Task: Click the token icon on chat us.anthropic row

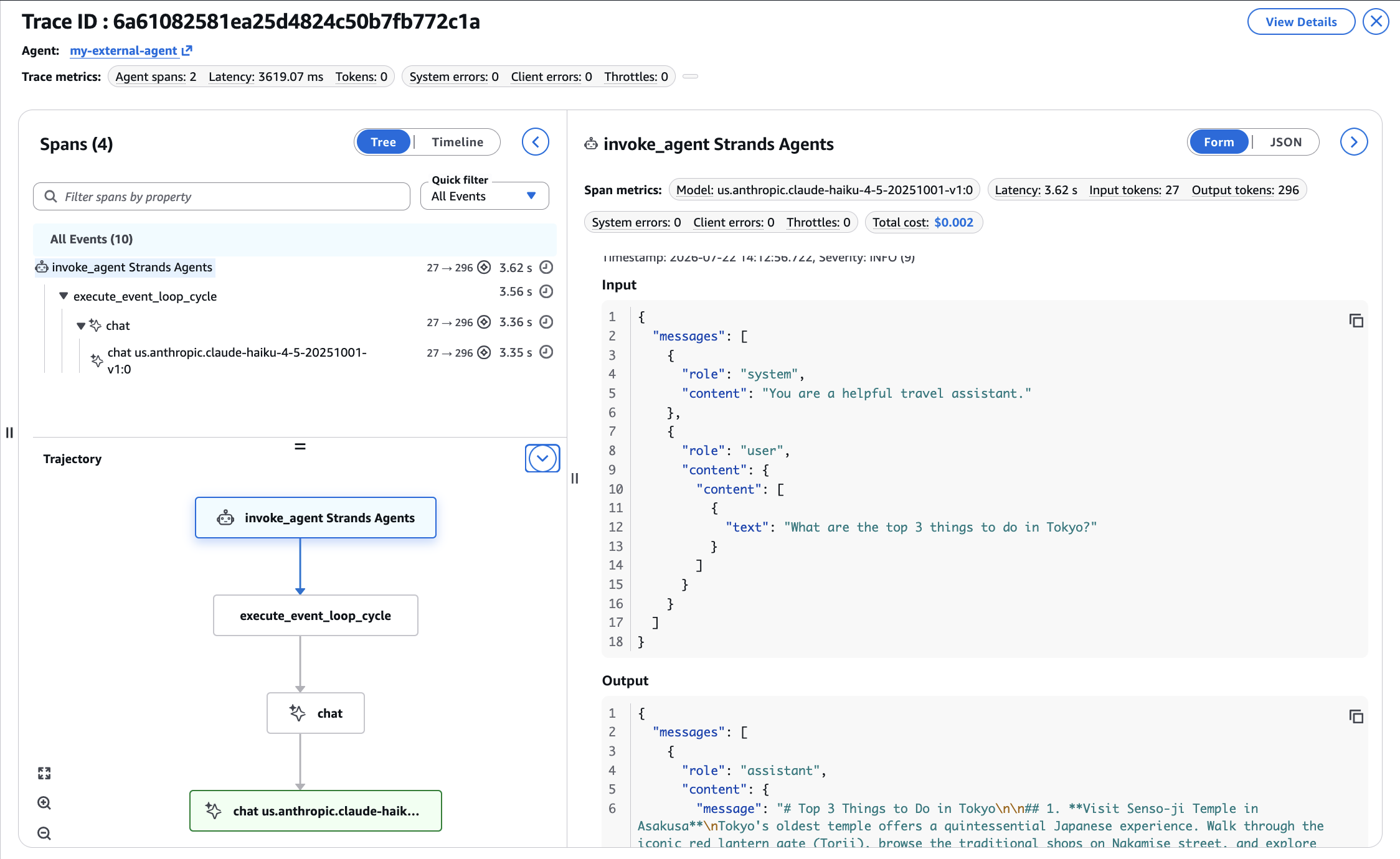Action: click(484, 352)
